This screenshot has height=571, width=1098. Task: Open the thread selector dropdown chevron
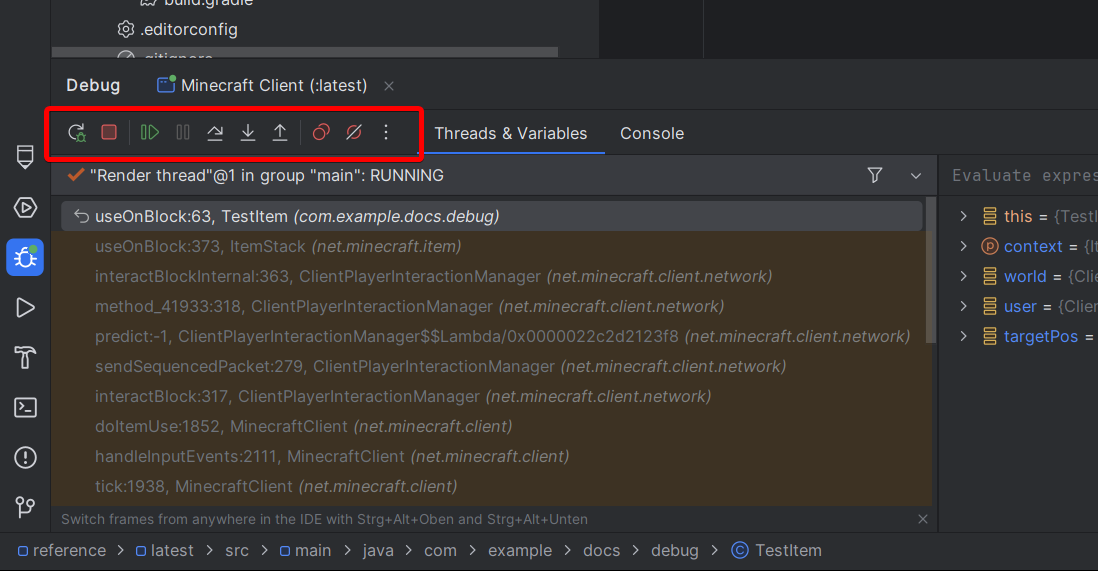pyautogui.click(x=915, y=176)
